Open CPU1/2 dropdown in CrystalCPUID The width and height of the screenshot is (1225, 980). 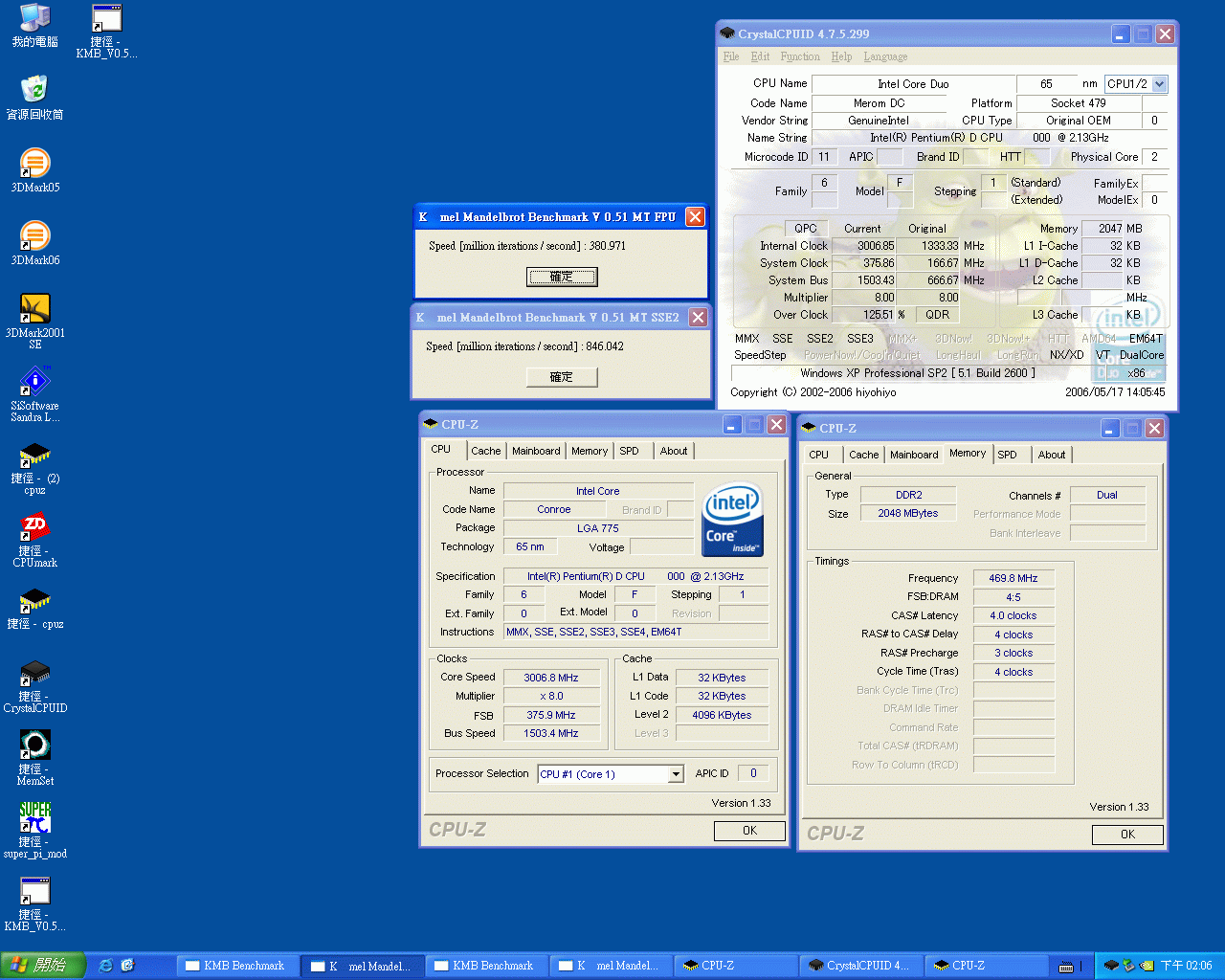click(x=1159, y=84)
